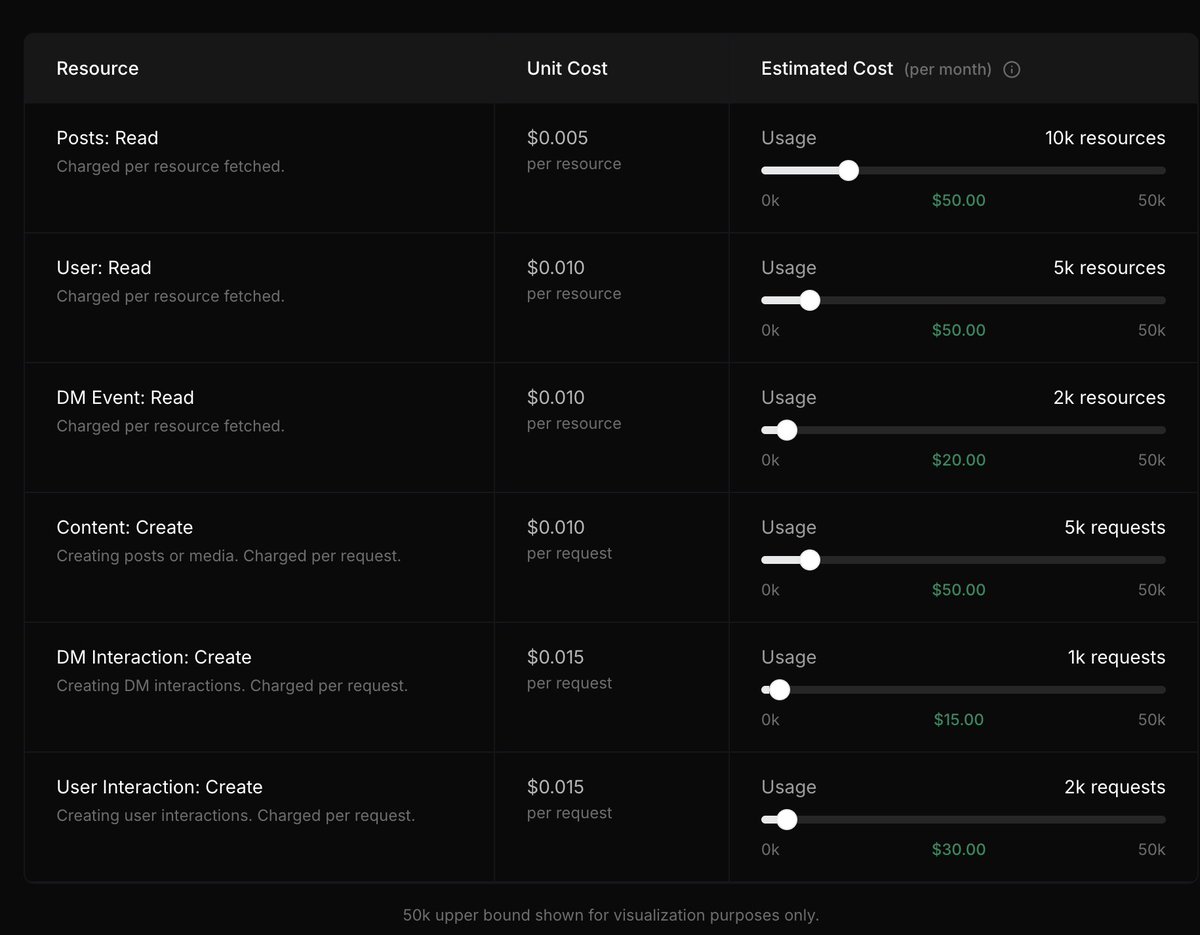Click the $50.00 estimate for User: Read

click(x=959, y=330)
